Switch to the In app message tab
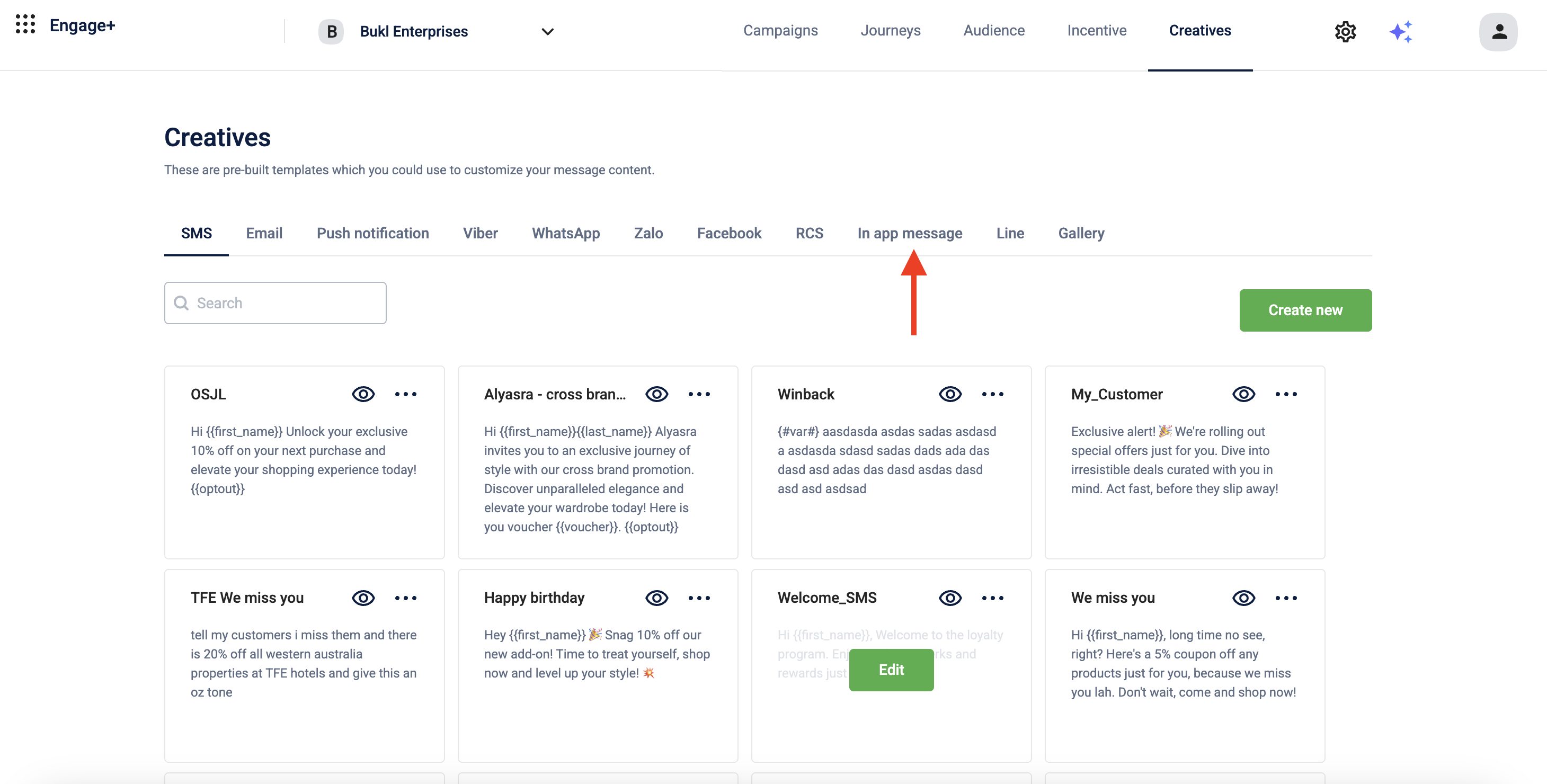Viewport: 1547px width, 784px height. pos(909,234)
